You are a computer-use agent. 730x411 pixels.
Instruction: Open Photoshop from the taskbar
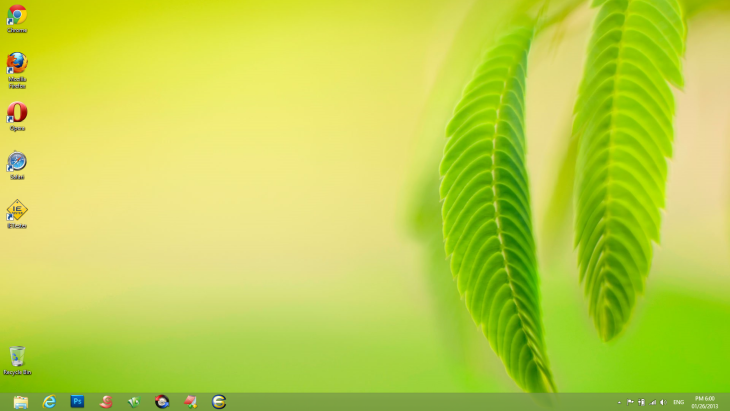77,402
